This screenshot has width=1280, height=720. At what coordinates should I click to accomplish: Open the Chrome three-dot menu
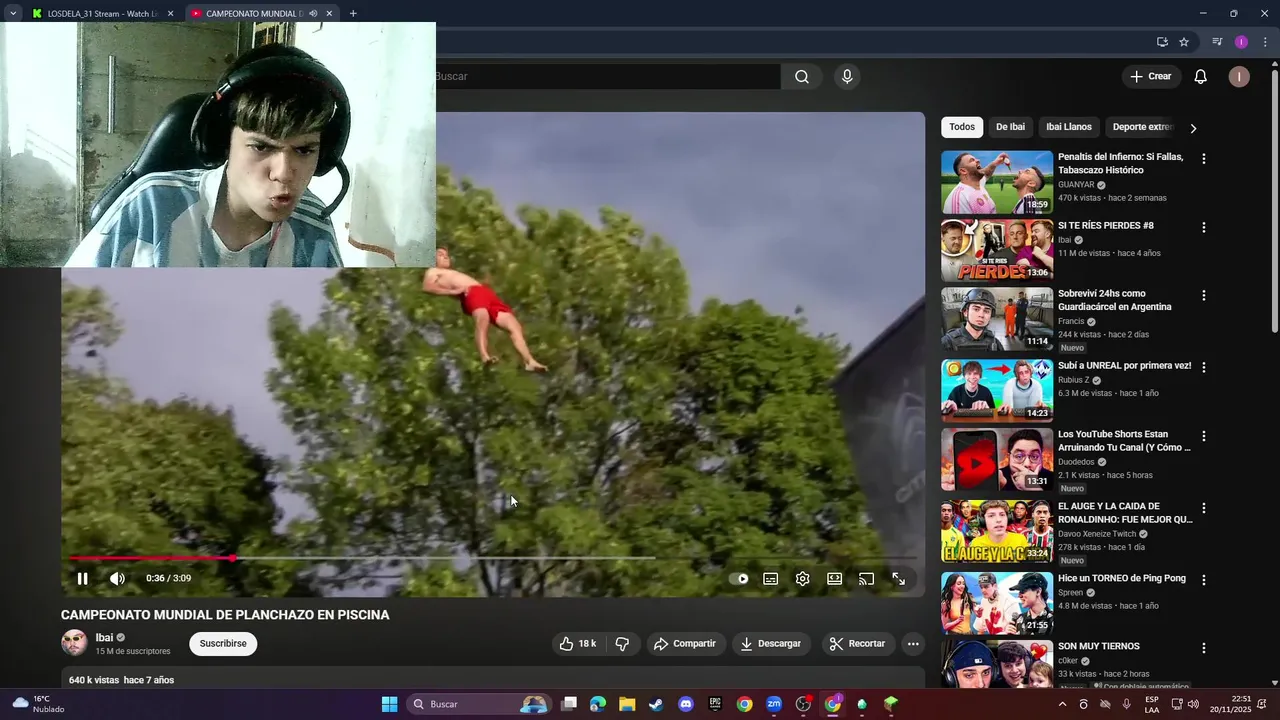pos(1265,42)
